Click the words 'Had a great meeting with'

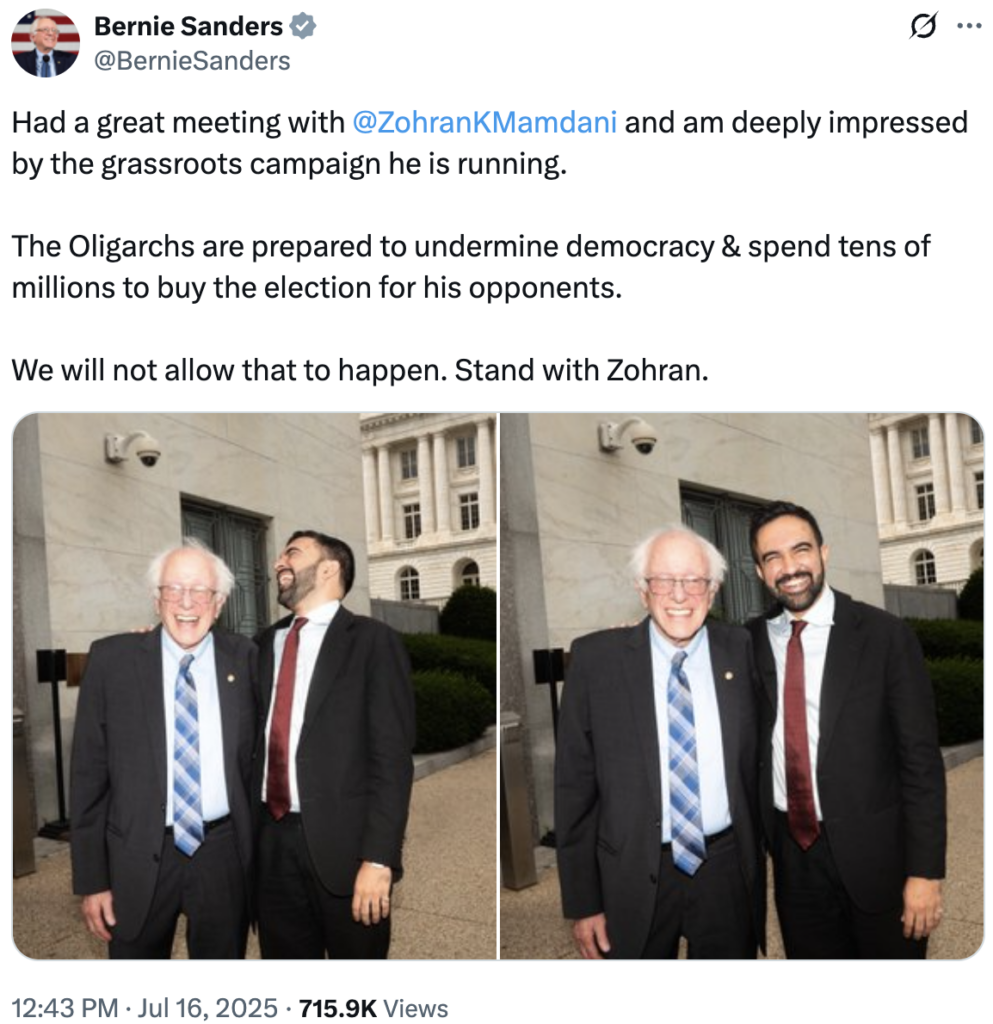pyautogui.click(x=178, y=123)
